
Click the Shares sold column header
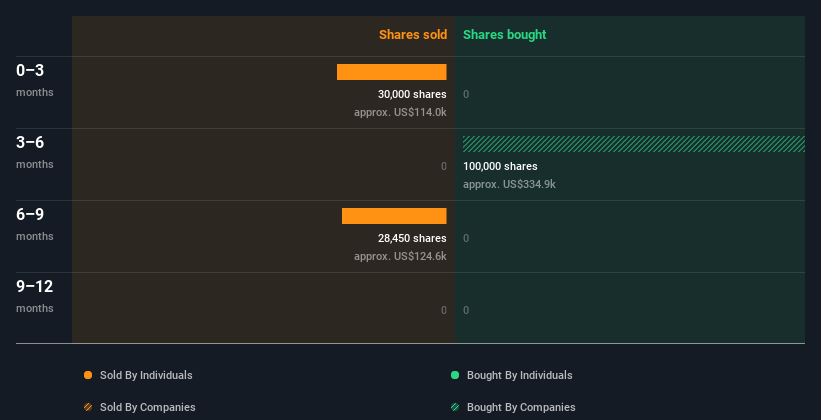point(412,35)
